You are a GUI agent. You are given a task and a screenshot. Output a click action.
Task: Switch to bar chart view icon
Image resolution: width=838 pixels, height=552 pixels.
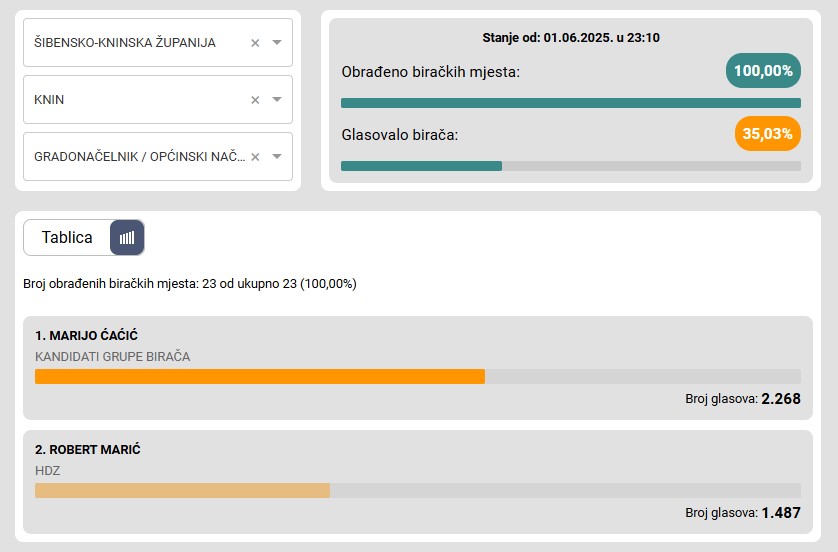coord(127,237)
